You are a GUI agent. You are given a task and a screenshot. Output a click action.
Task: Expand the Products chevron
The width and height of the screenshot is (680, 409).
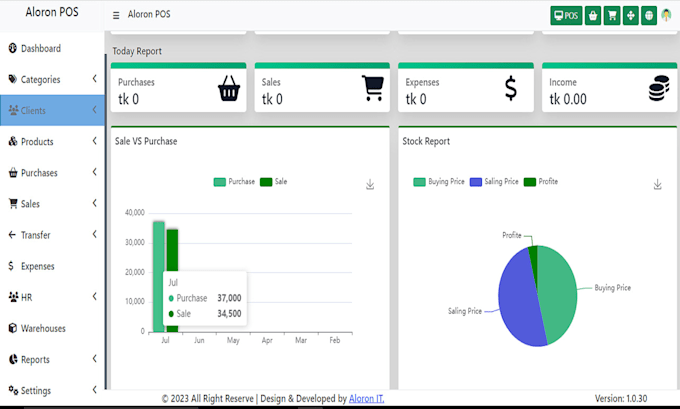[95, 141]
